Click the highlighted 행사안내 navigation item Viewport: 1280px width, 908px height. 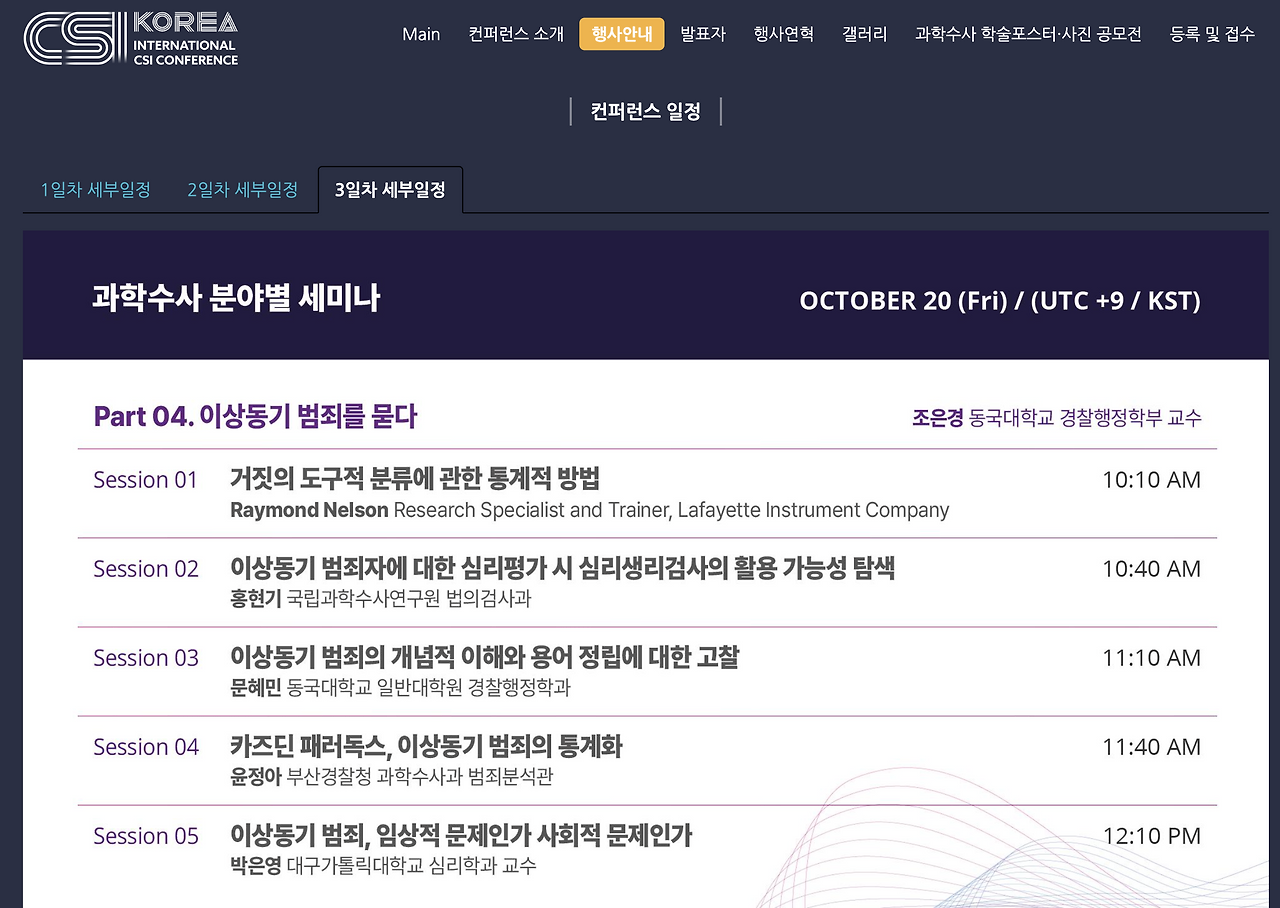tap(621, 33)
